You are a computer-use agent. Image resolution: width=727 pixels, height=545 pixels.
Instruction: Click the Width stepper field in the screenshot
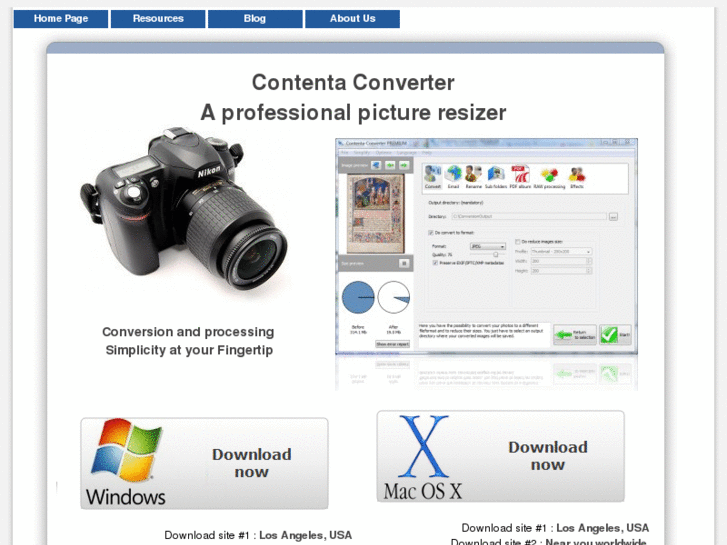click(x=561, y=261)
